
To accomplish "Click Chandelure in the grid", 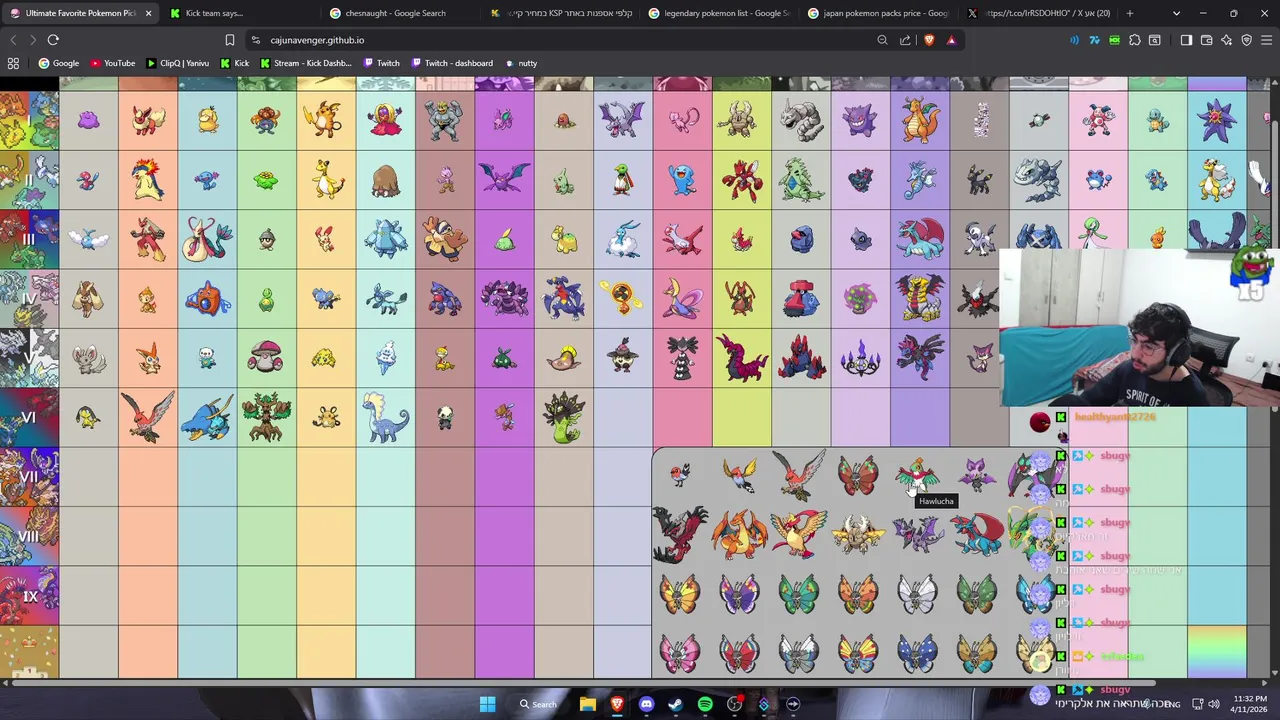I will click(860, 358).
